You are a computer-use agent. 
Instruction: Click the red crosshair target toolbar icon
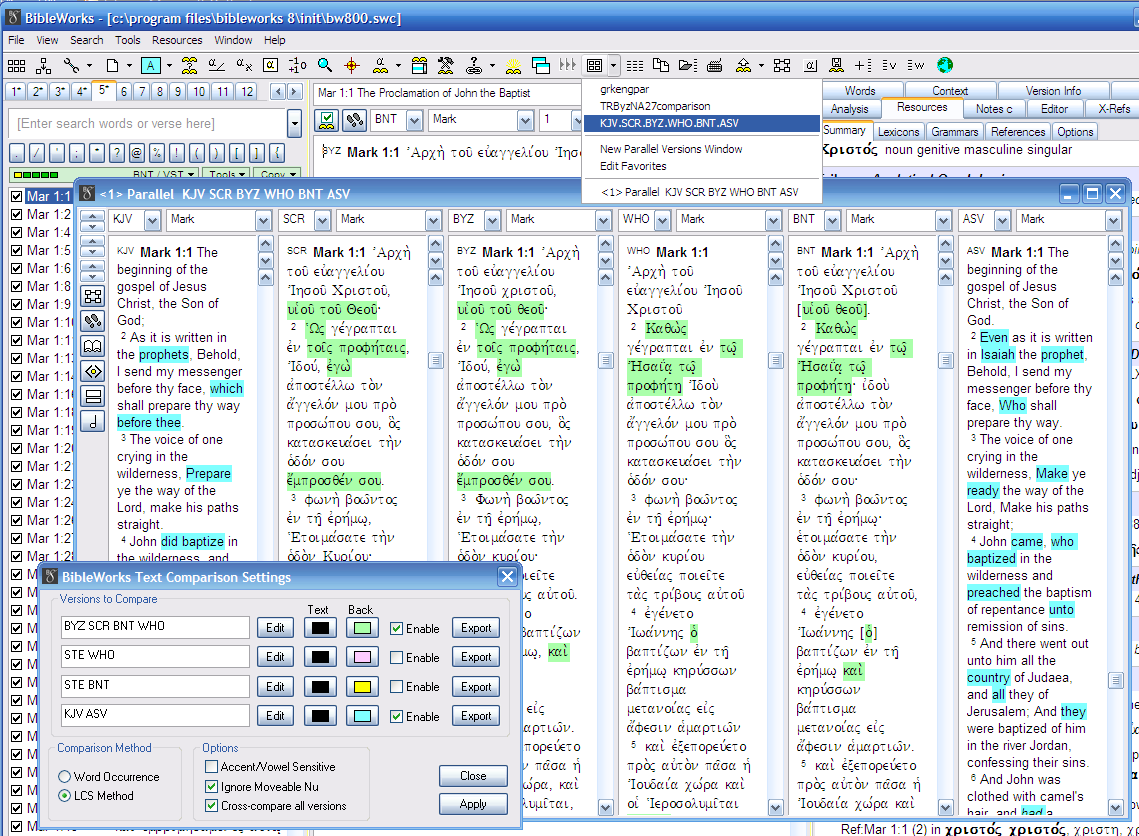351,66
